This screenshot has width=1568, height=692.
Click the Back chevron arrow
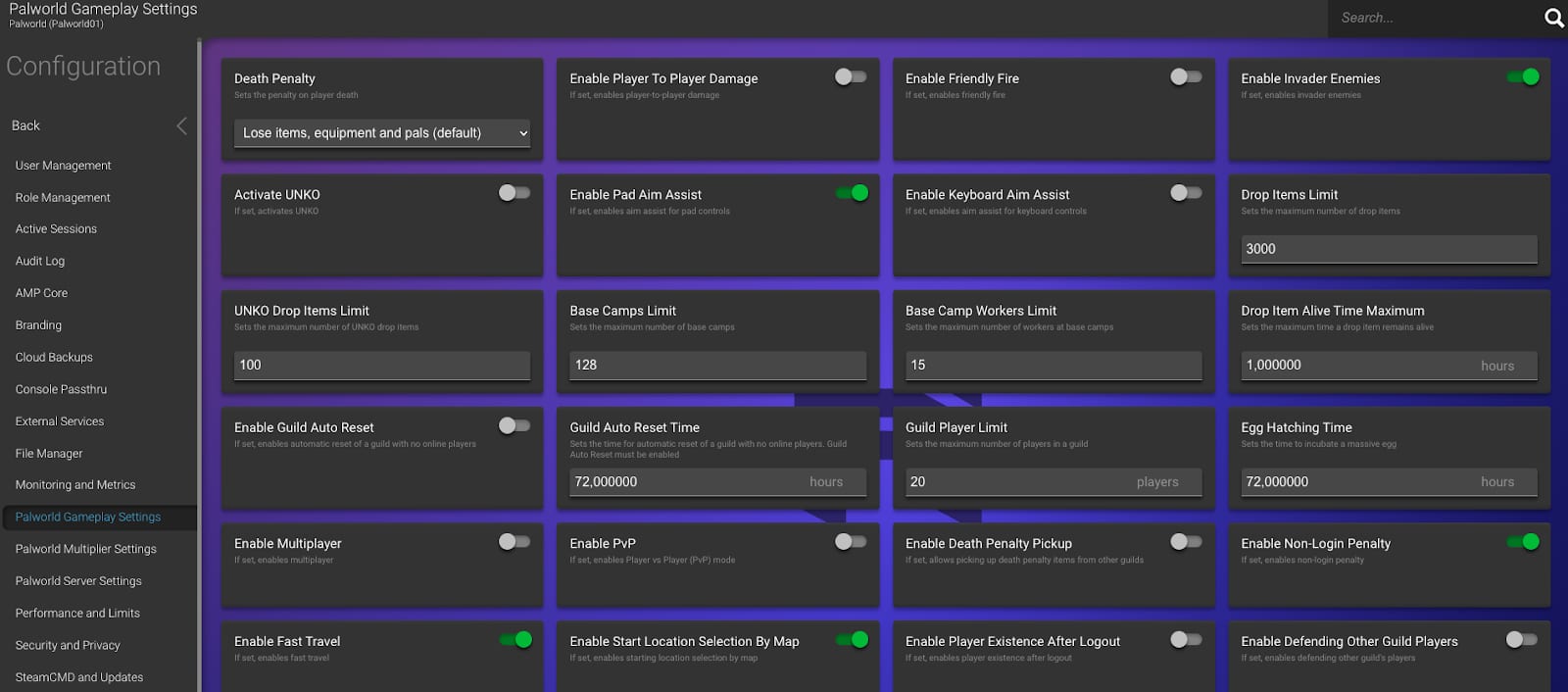[181, 125]
